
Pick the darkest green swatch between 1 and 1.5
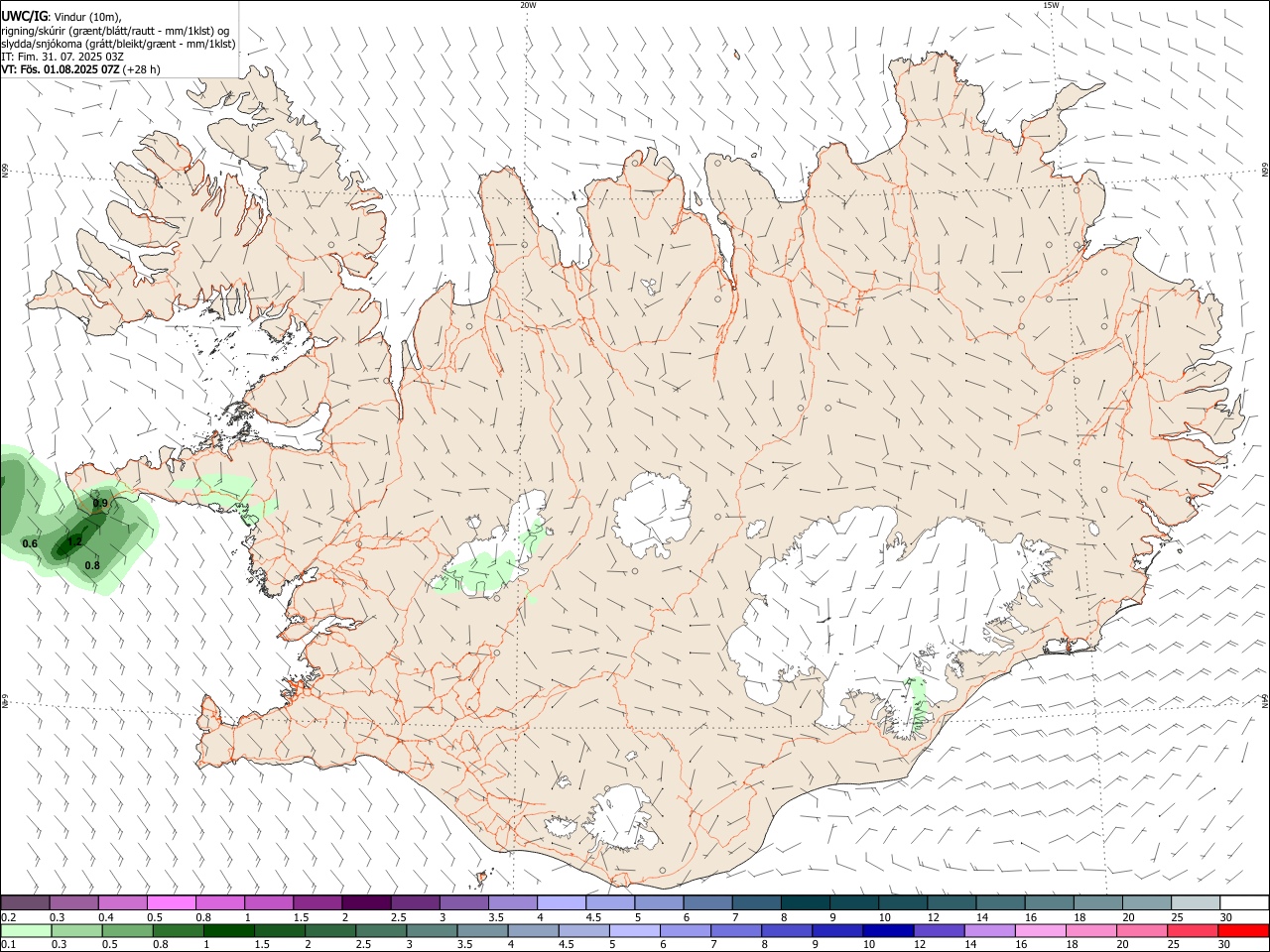[x=229, y=930]
